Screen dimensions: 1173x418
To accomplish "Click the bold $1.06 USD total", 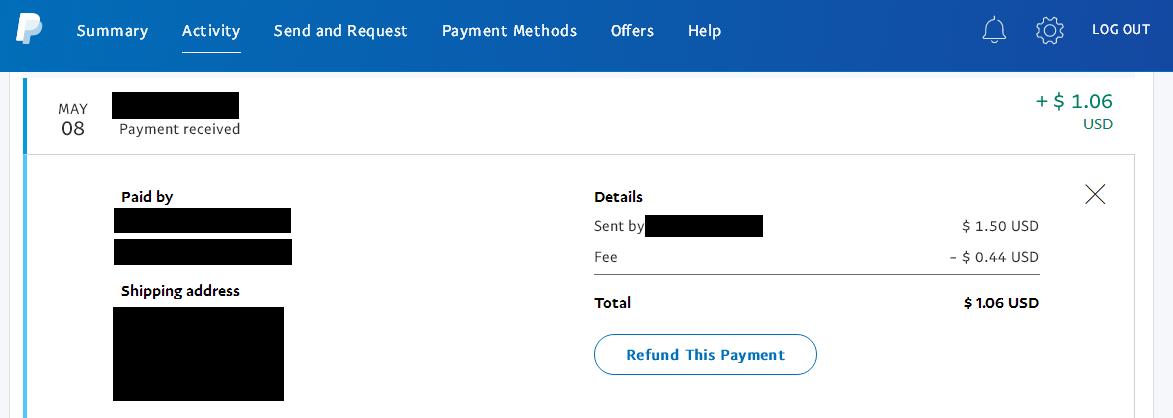I will click(x=1001, y=303).
